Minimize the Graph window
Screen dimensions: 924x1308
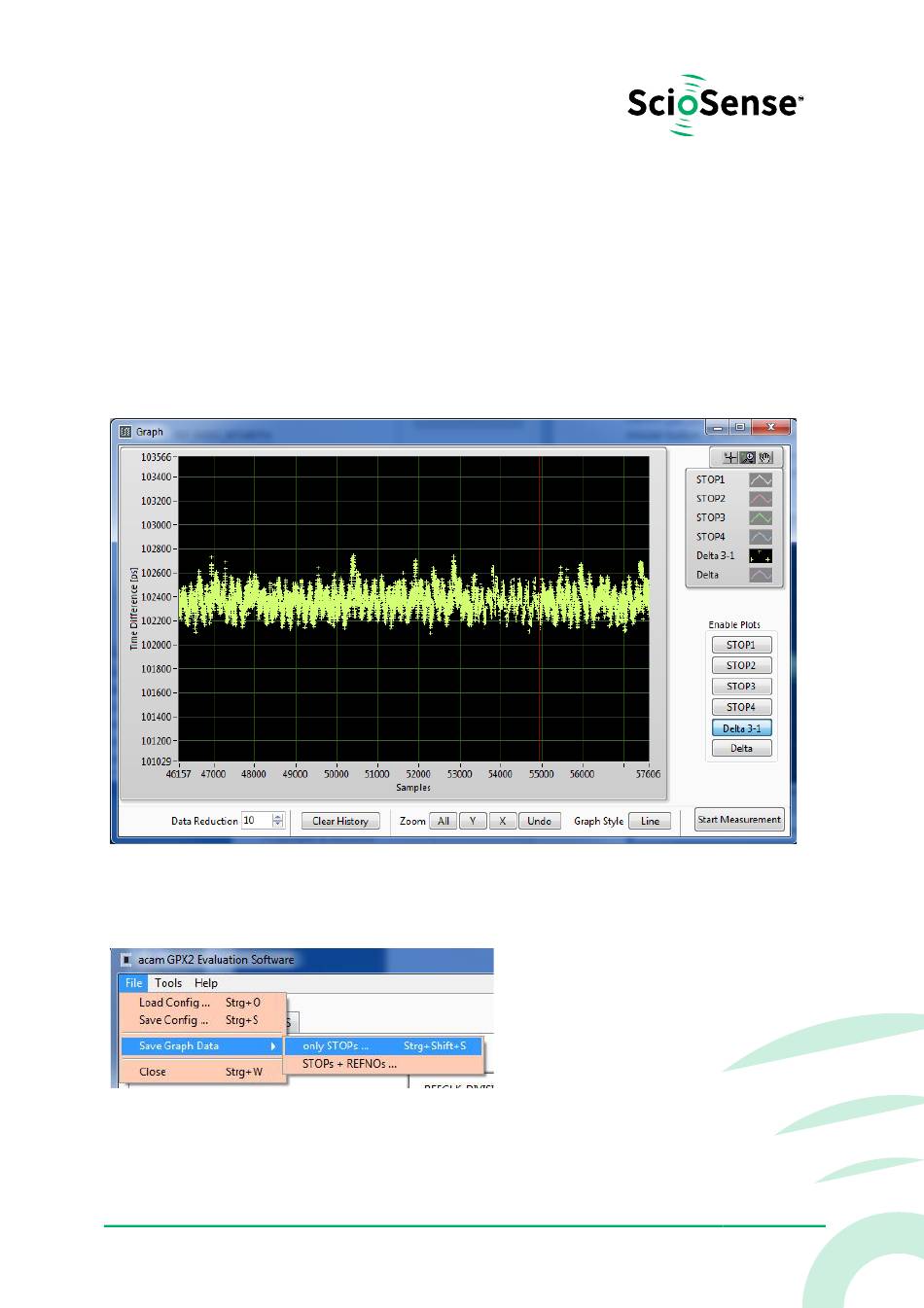718,428
